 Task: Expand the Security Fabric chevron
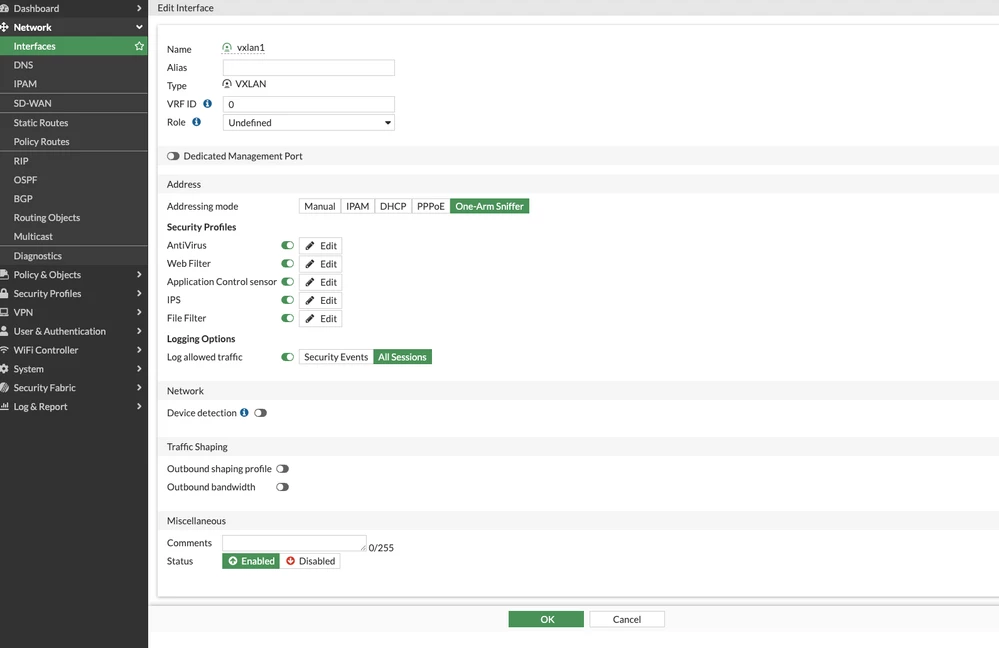[x=139, y=387]
